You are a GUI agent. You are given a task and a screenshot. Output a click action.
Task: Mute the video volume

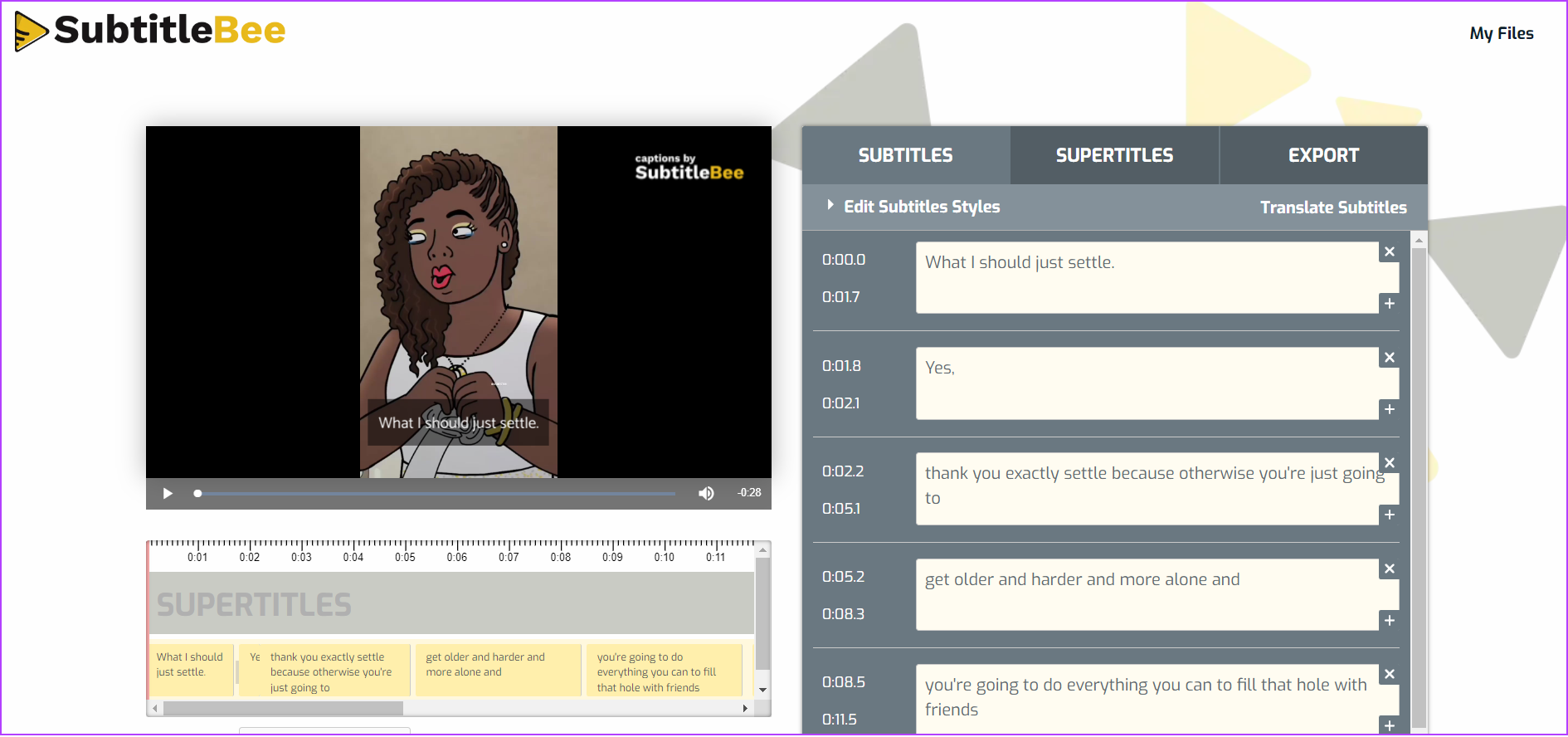click(706, 494)
